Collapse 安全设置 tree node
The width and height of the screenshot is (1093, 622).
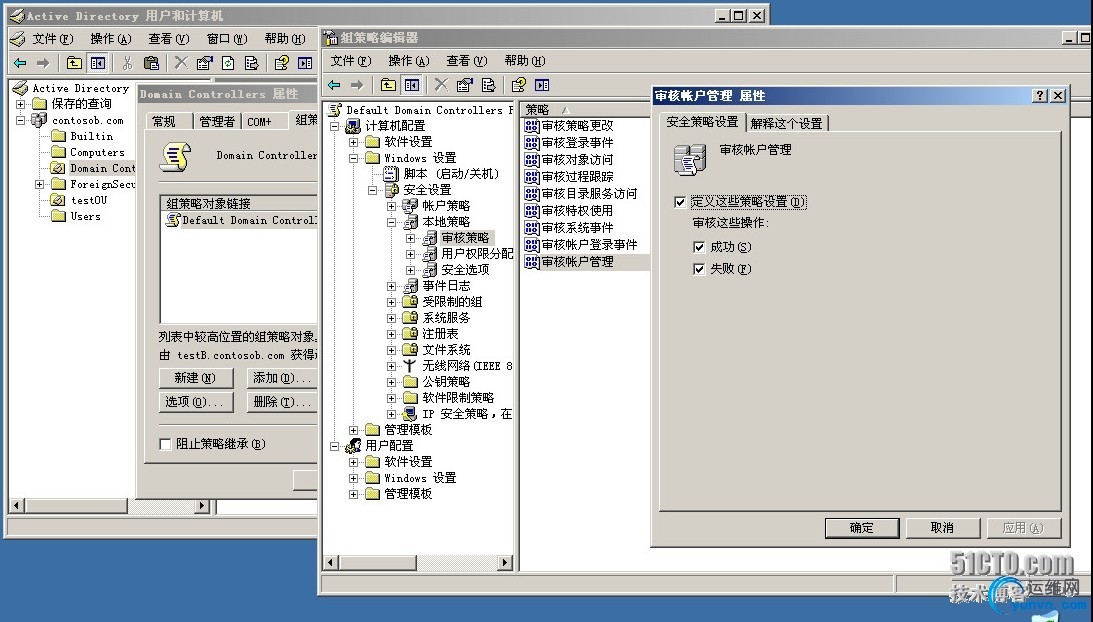(372, 190)
